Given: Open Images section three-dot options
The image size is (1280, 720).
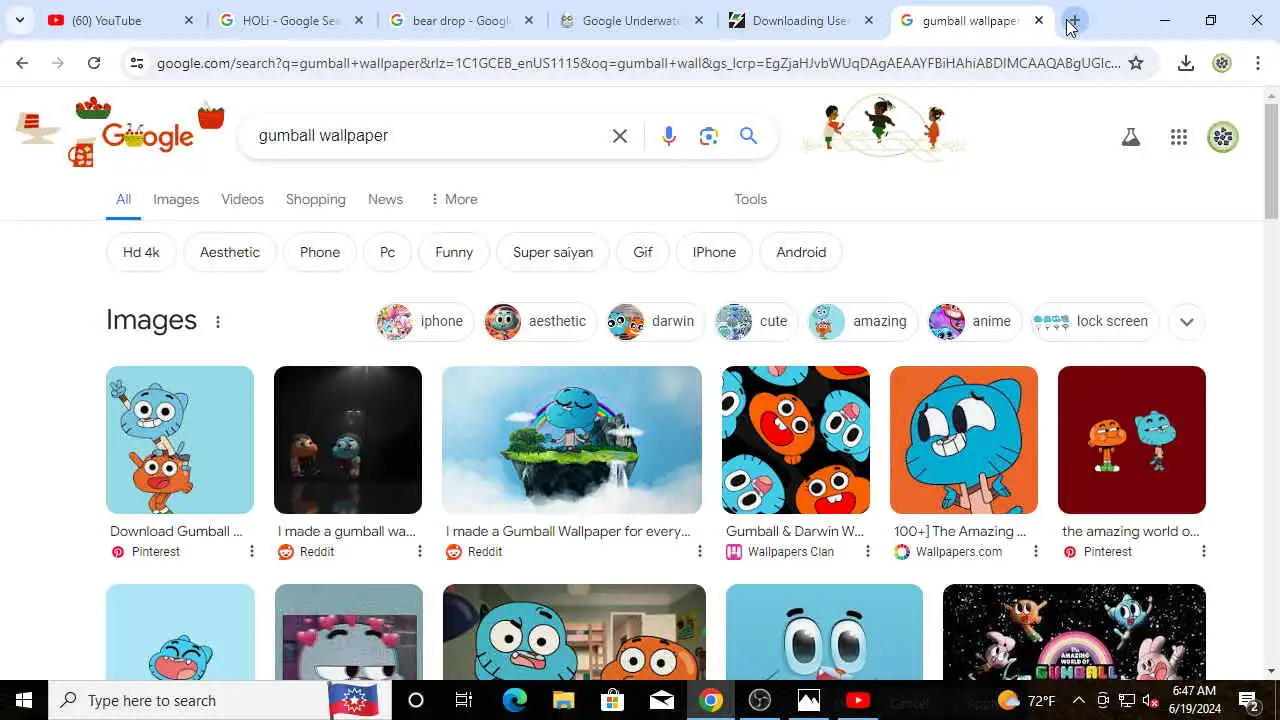Looking at the screenshot, I should point(217,321).
